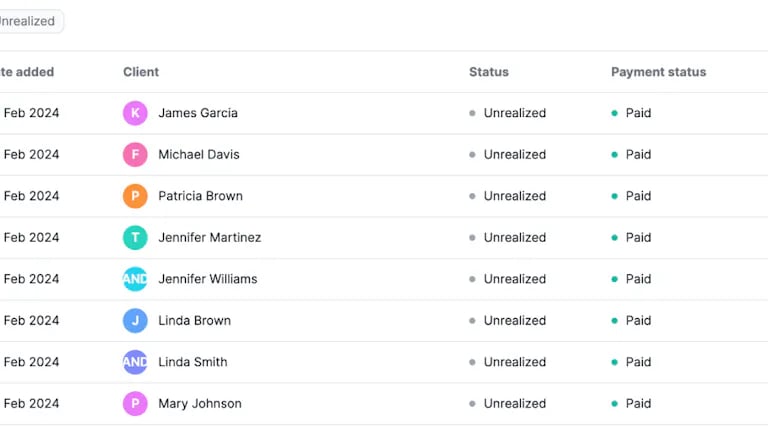Open Patricia Brown's orange P avatar
Screen dimensions: 768x427
coord(135,196)
